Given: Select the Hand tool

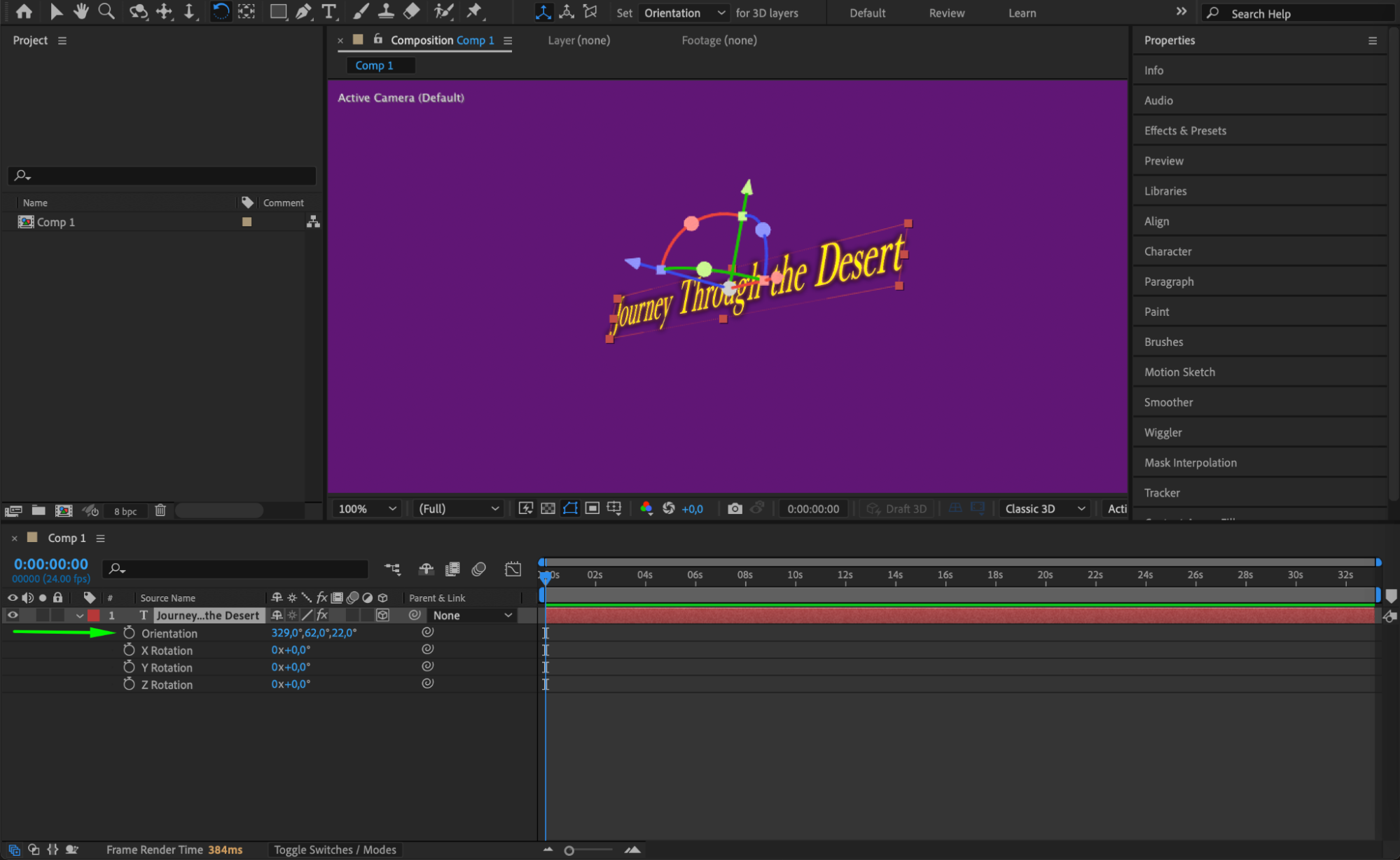Looking at the screenshot, I should pos(81,11).
